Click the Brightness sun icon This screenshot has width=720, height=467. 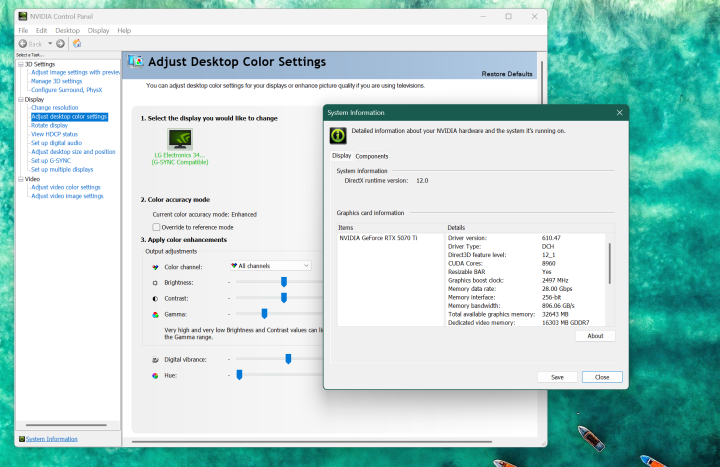click(x=155, y=283)
